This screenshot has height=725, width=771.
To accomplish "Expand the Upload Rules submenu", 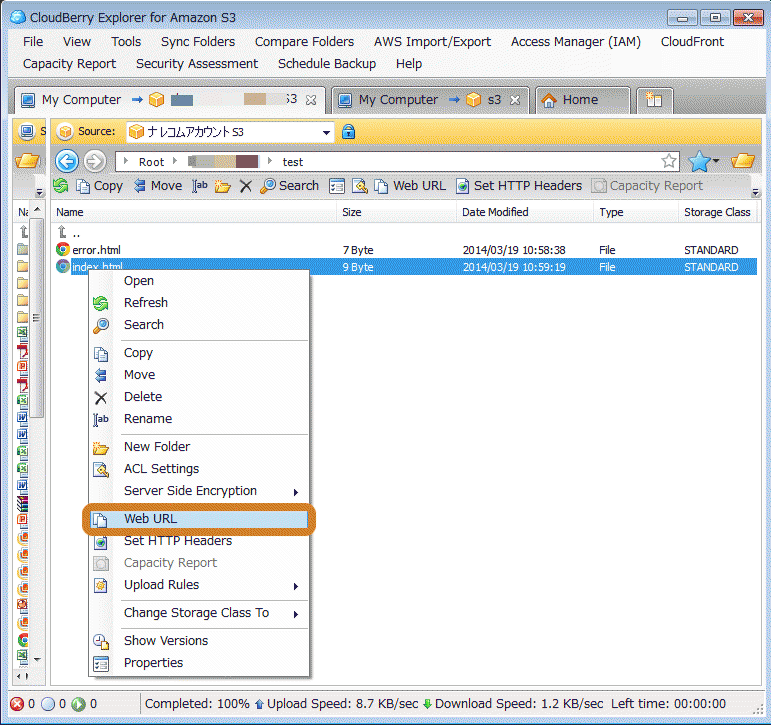I will [x=199, y=585].
